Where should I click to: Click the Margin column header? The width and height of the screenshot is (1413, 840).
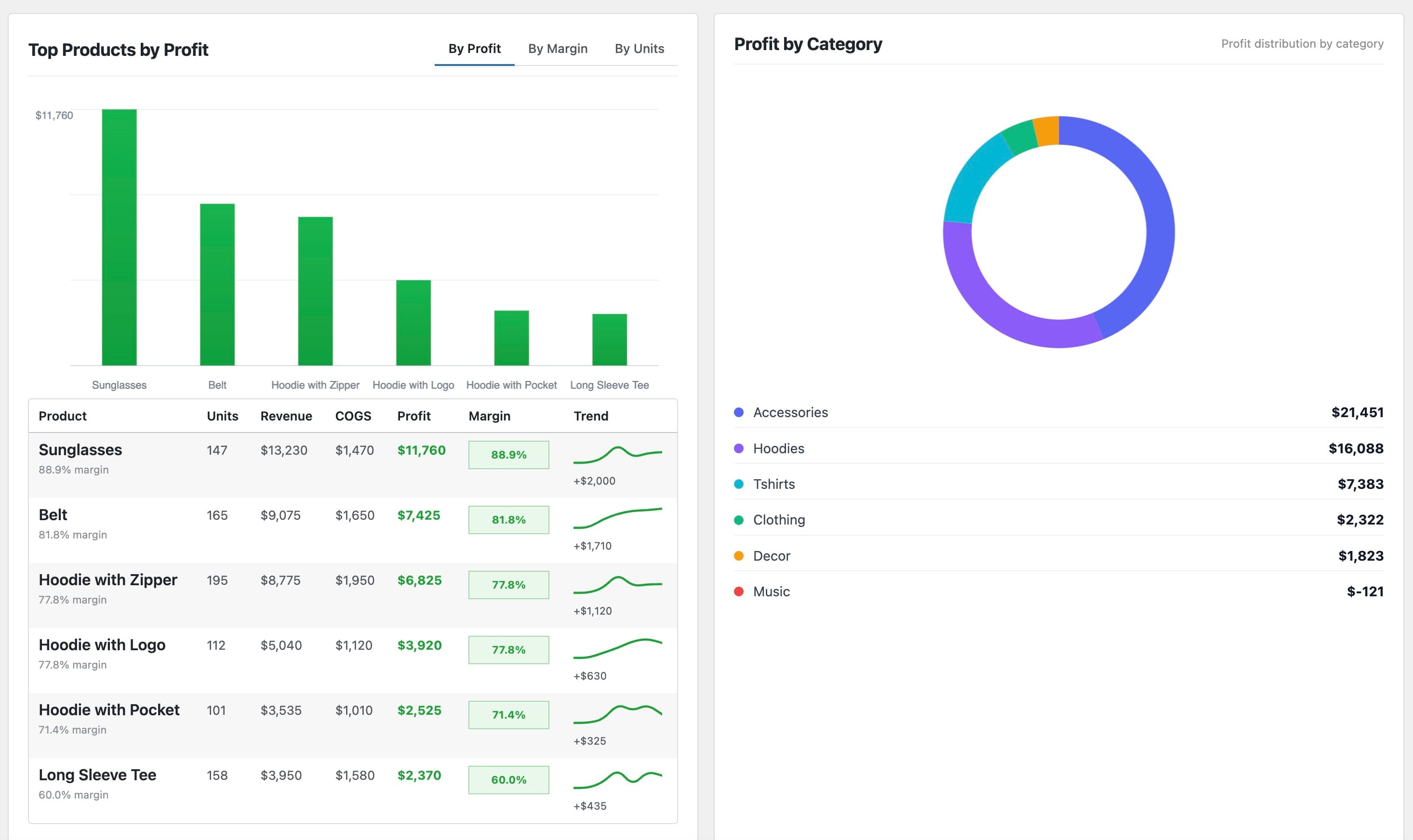(489, 416)
